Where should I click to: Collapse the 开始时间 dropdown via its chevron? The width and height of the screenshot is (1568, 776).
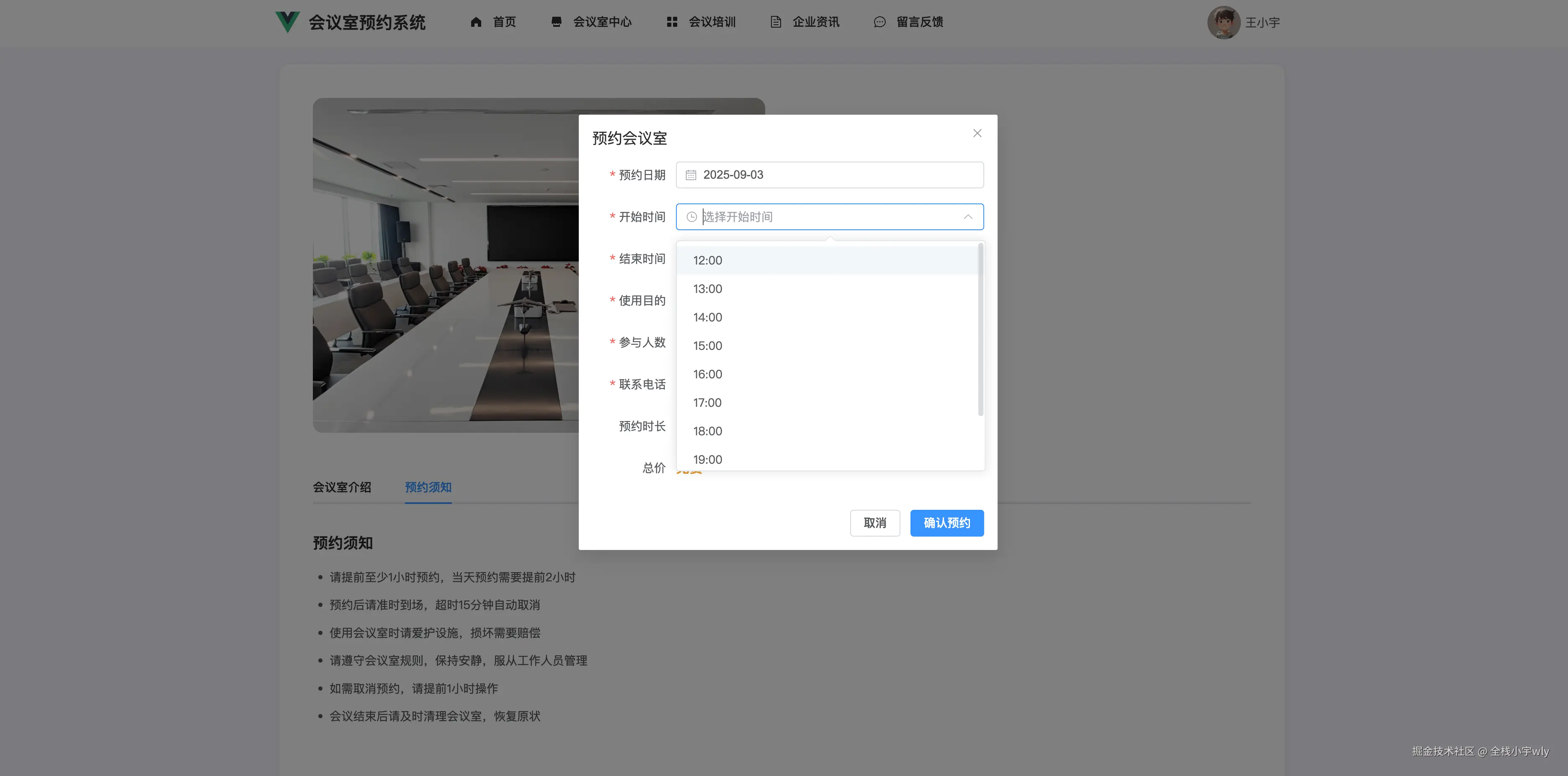click(968, 216)
